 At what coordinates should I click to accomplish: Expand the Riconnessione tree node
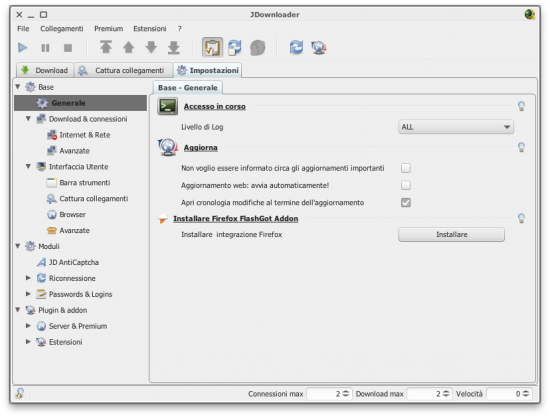[28, 278]
